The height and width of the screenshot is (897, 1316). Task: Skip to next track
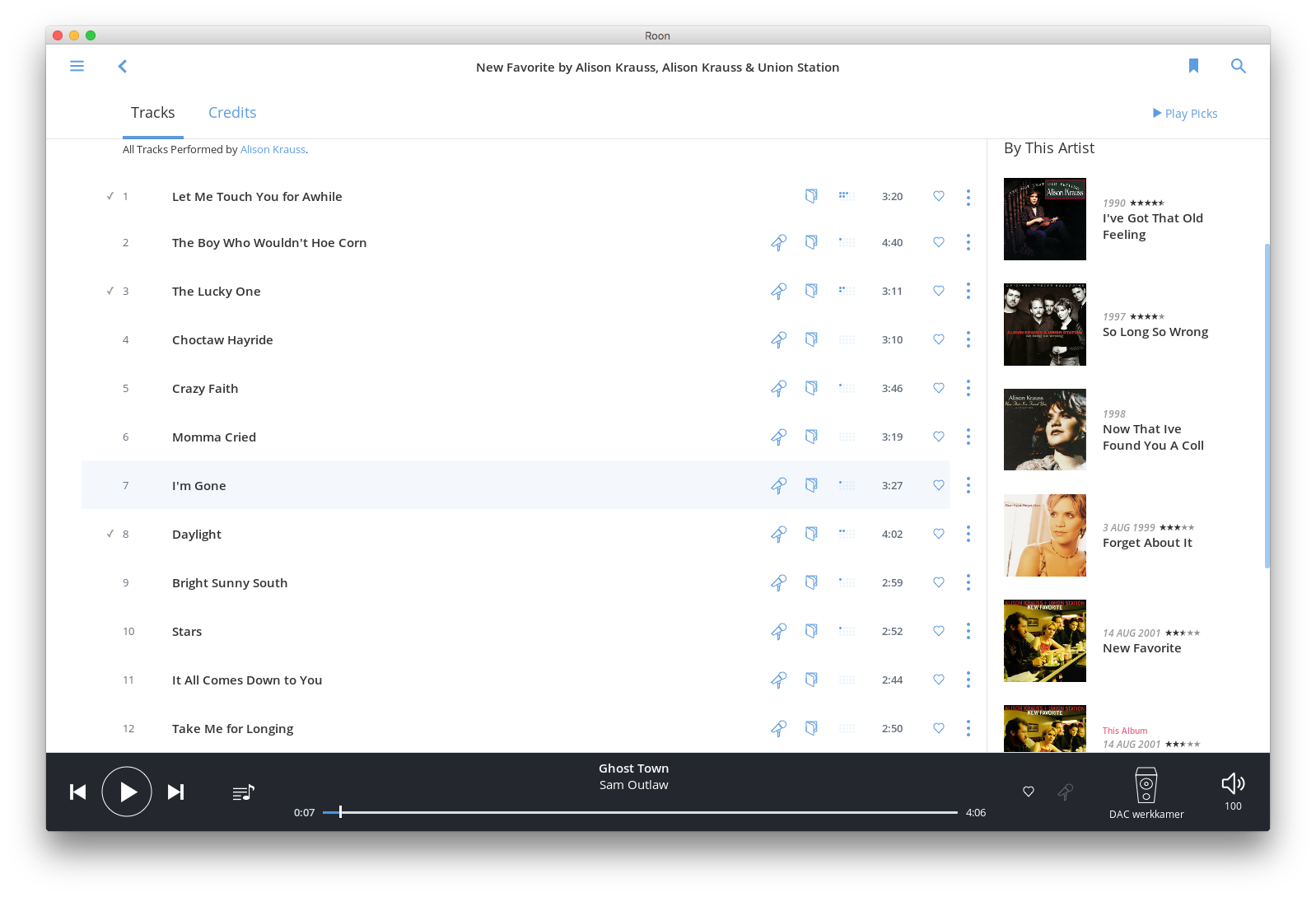[175, 792]
